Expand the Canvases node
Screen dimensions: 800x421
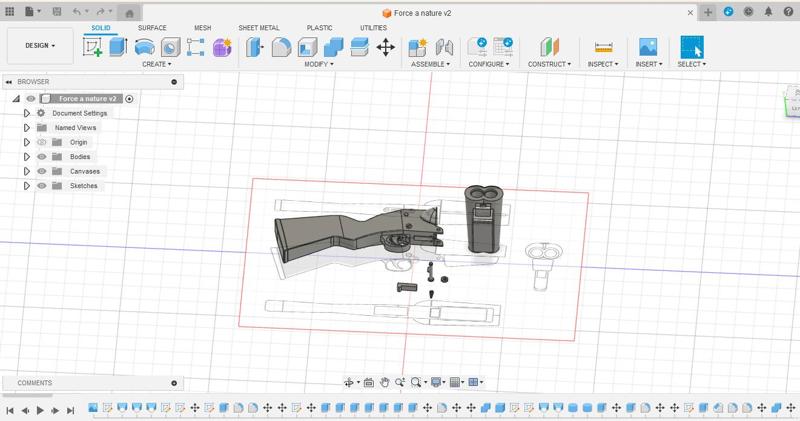click(27, 171)
